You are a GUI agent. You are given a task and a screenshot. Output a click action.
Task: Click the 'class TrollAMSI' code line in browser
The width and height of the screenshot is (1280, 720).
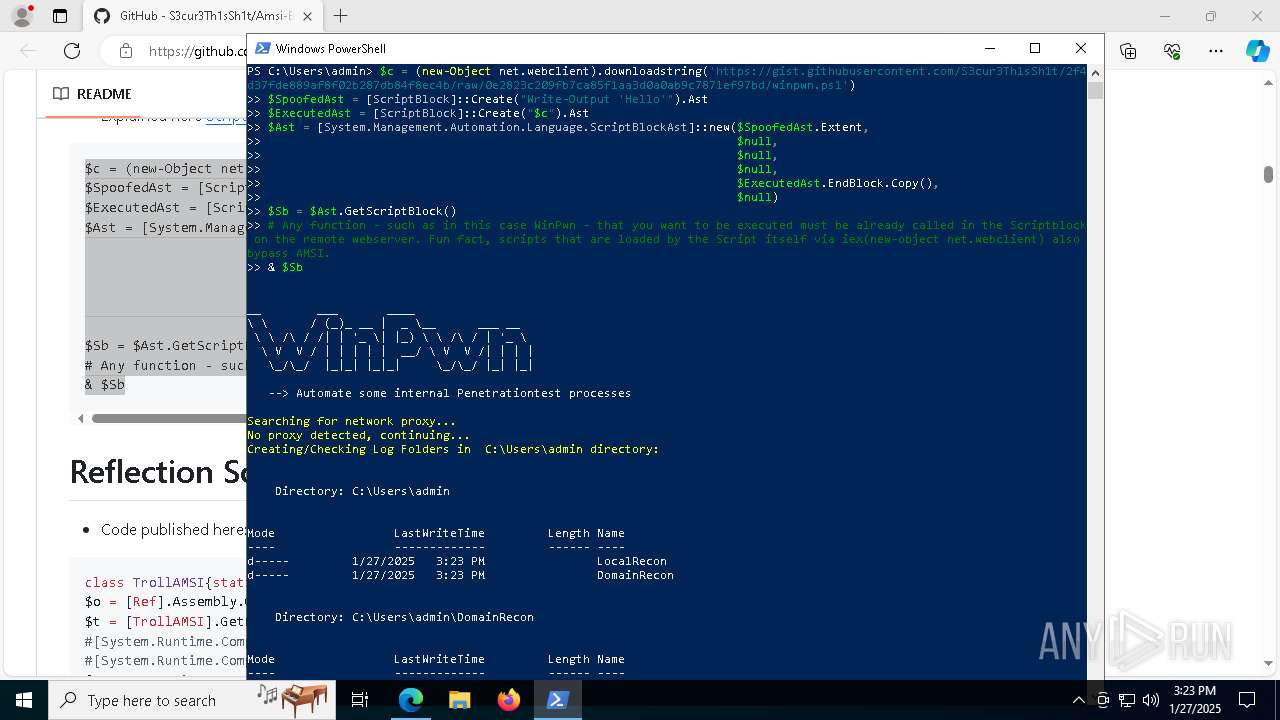(165, 582)
